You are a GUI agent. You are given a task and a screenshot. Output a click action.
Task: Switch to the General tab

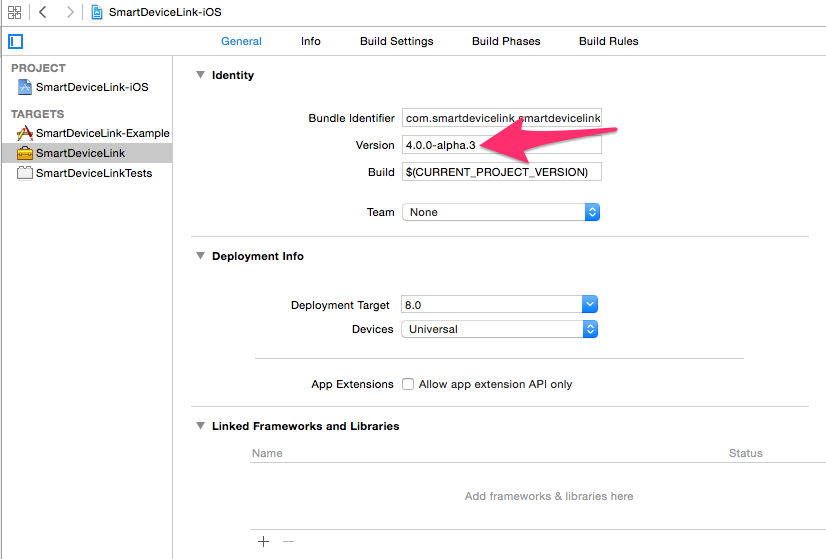tap(241, 41)
